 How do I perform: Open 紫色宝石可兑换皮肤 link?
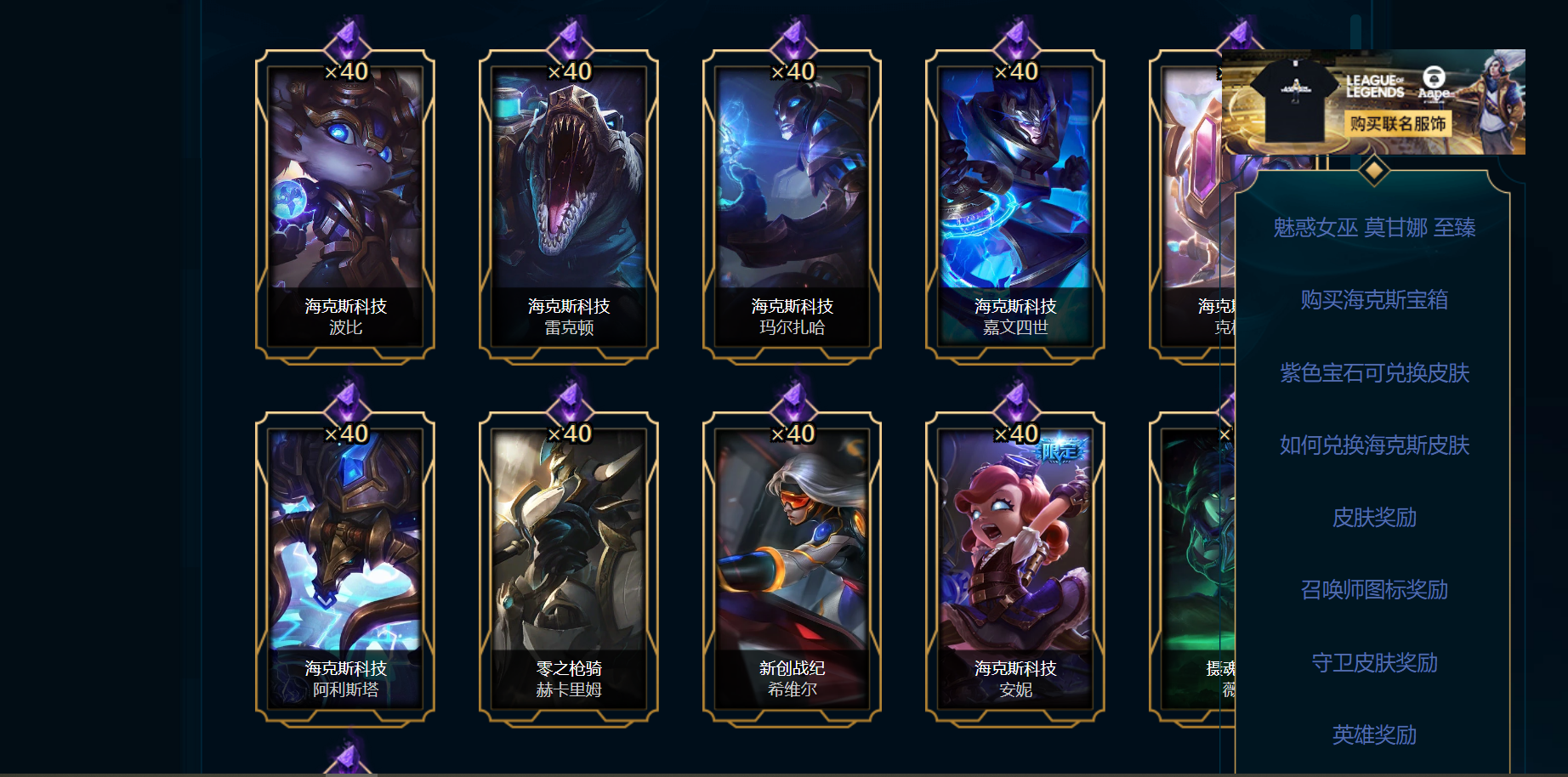click(1374, 373)
